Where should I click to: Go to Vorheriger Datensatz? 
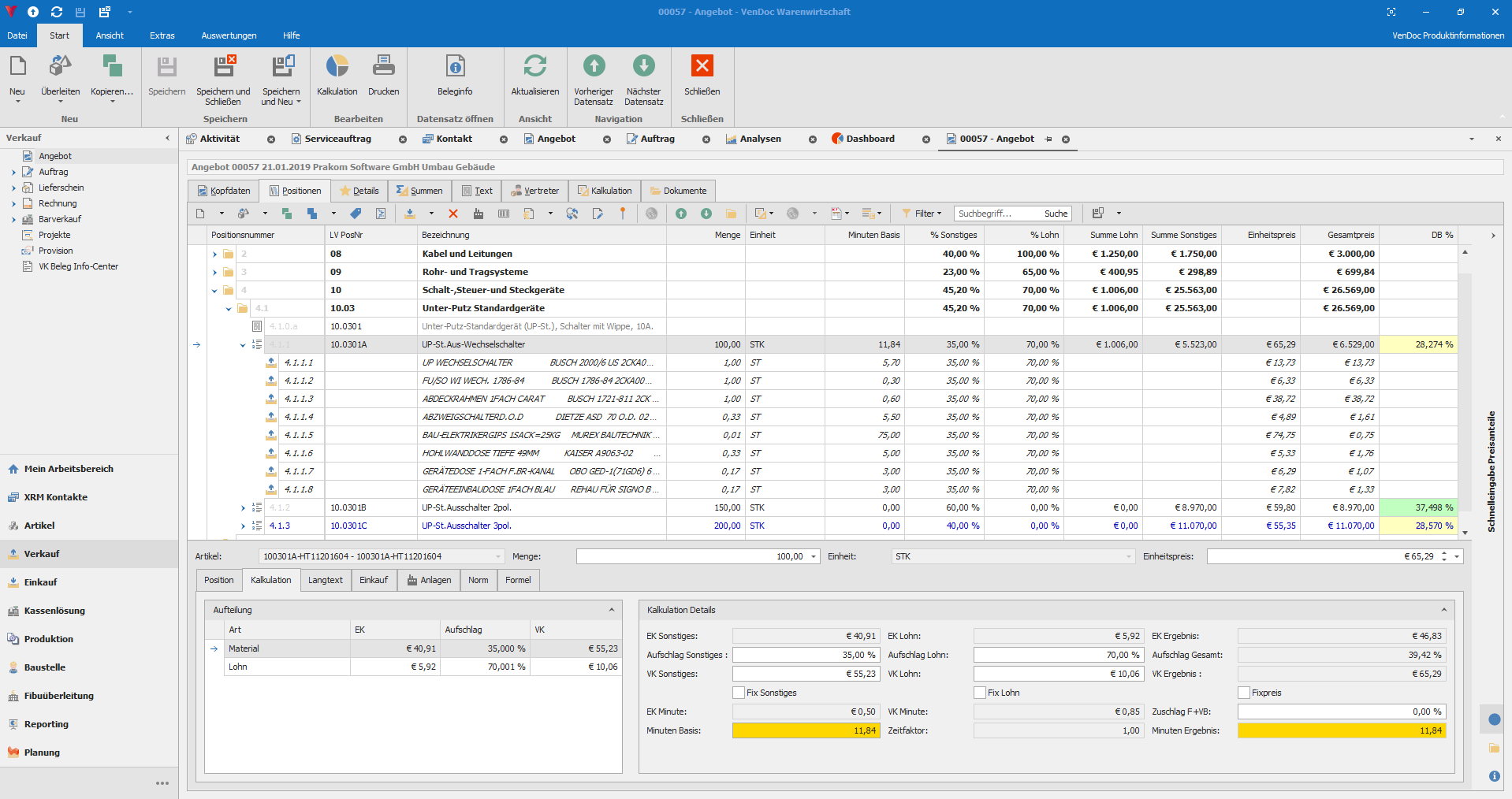click(594, 67)
